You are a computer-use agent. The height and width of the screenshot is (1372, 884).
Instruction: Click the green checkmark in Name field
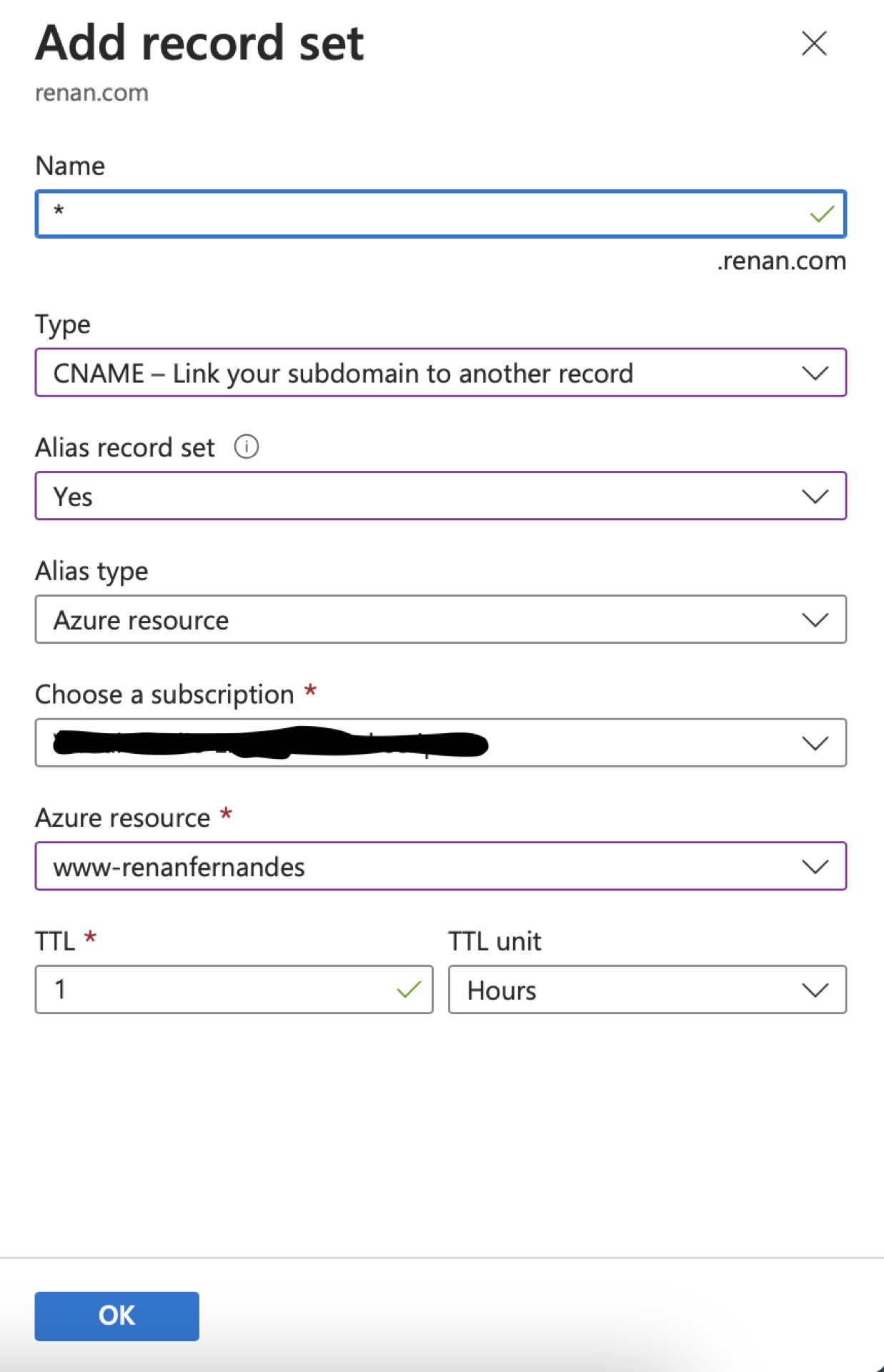822,214
